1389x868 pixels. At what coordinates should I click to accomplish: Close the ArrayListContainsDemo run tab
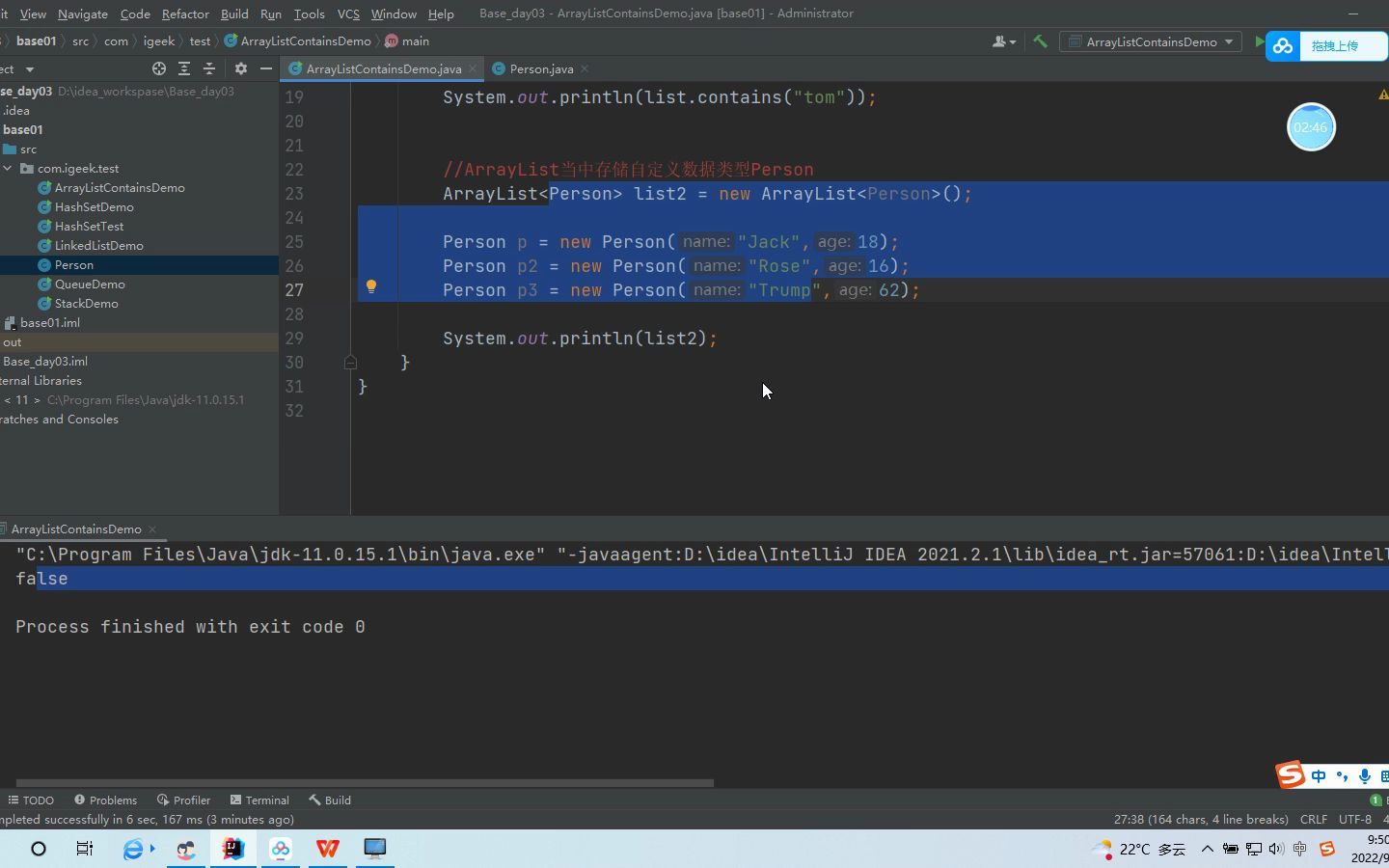[x=152, y=529]
